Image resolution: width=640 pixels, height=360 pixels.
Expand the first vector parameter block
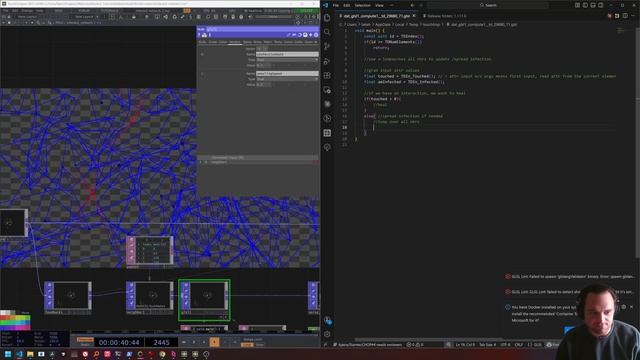(x=202, y=54)
